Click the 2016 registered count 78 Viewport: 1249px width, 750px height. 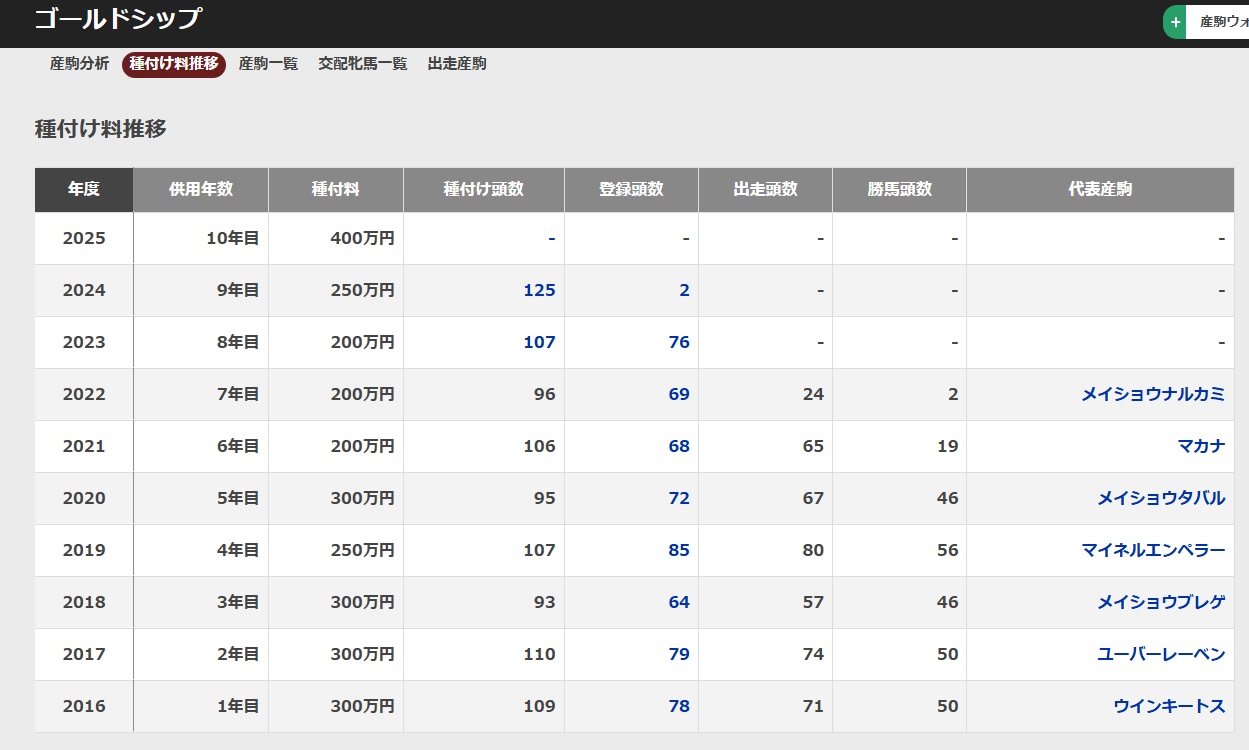click(679, 706)
